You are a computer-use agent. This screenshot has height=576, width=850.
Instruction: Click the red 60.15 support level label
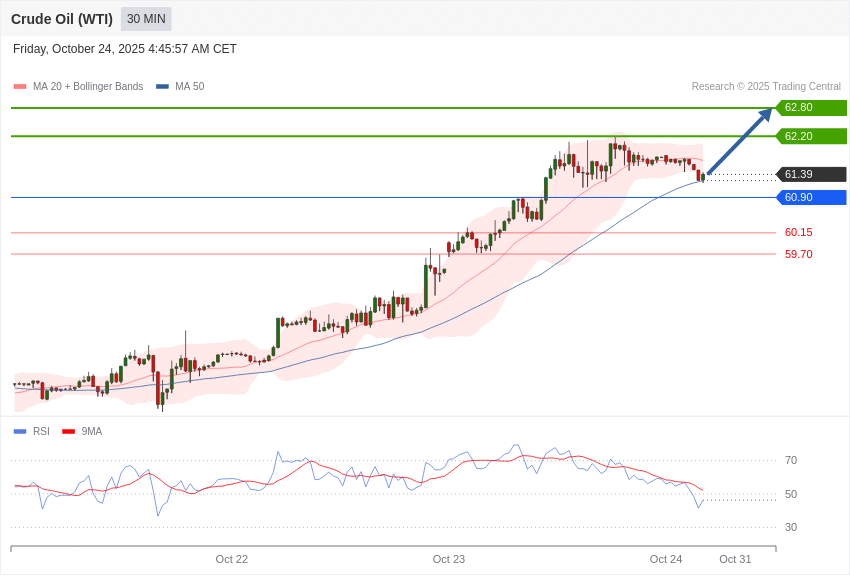pos(798,232)
